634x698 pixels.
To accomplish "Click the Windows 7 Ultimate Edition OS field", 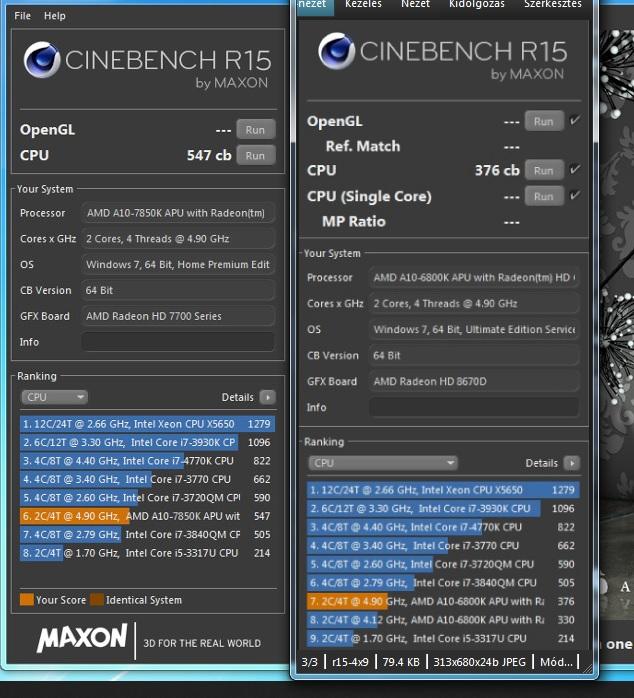I will [x=474, y=329].
